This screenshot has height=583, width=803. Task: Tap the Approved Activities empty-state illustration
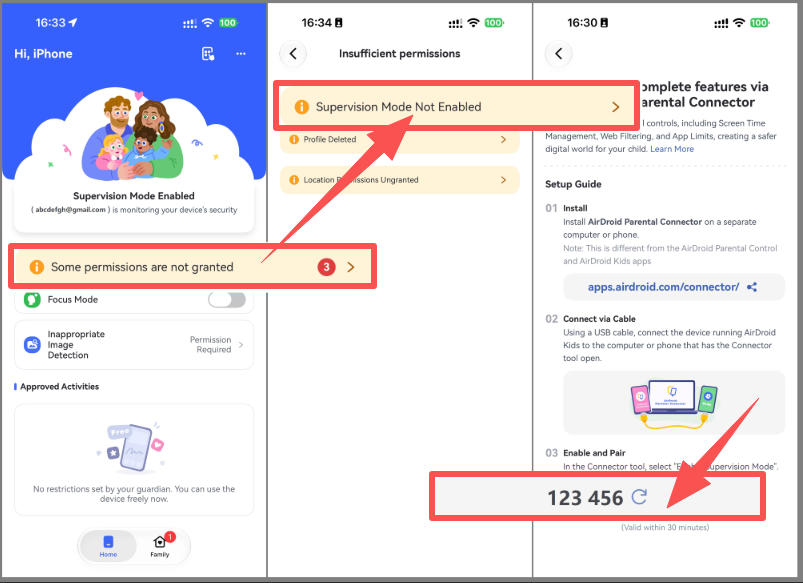pyautogui.click(x=131, y=448)
